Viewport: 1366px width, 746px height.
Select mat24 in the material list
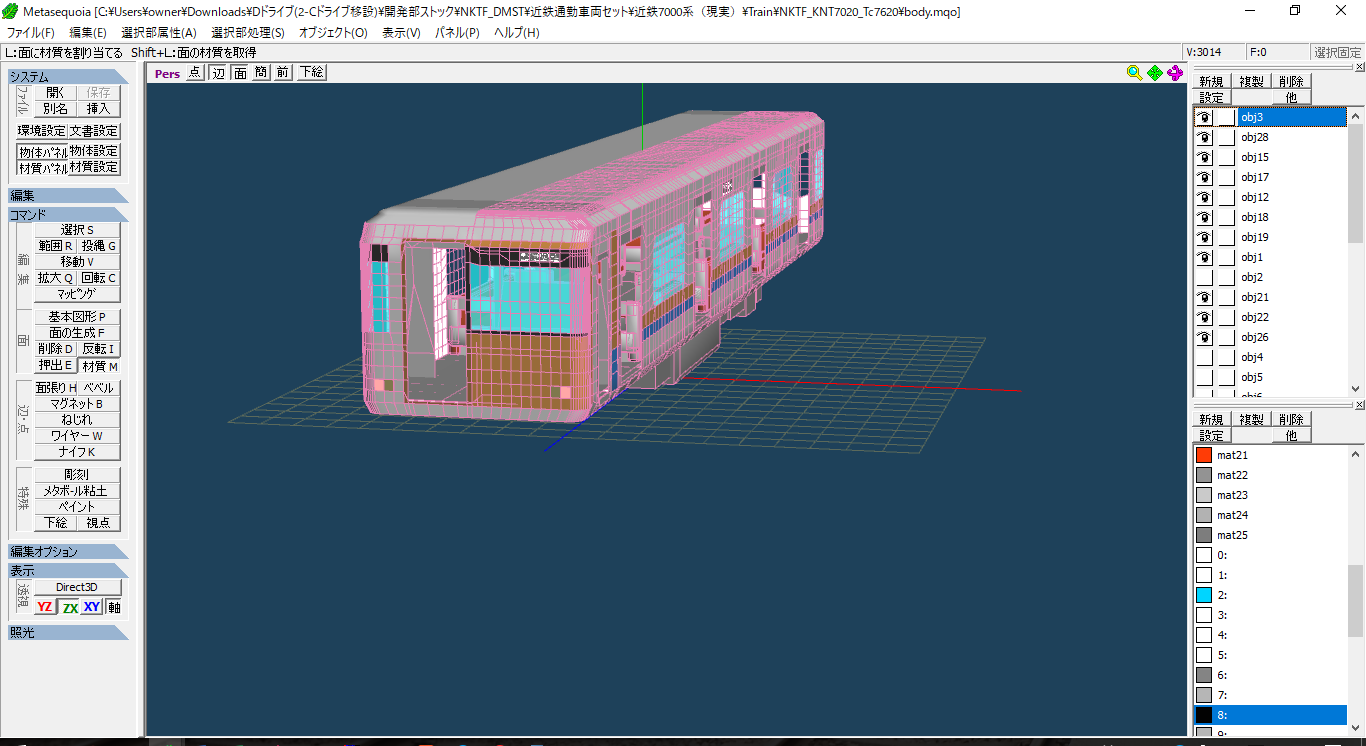click(x=1271, y=515)
